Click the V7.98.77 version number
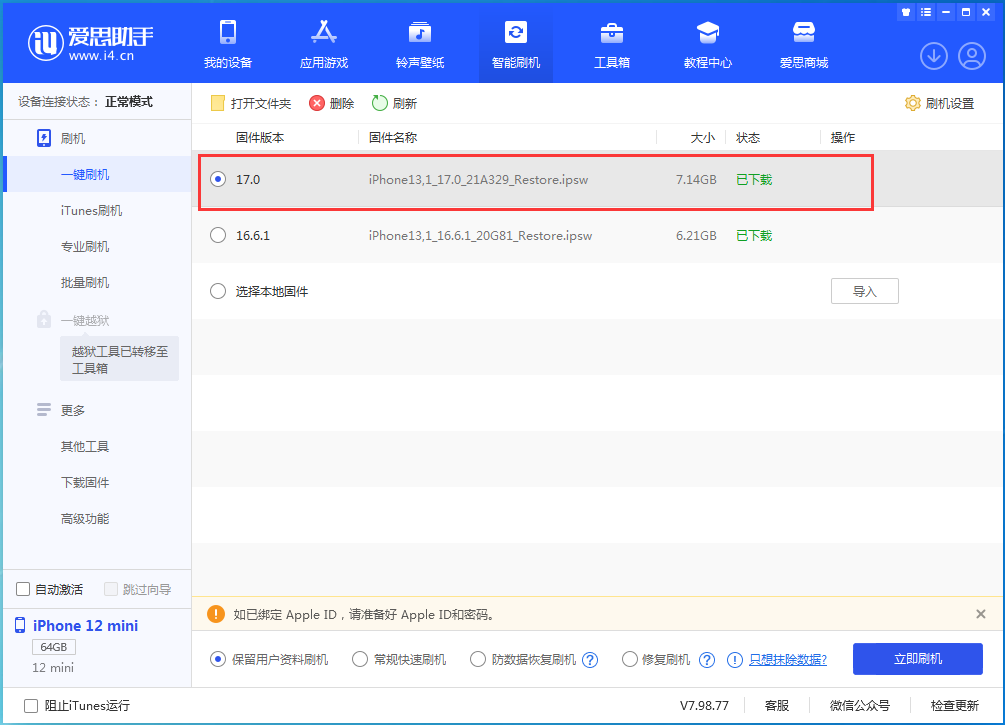1005x725 pixels. click(704, 706)
